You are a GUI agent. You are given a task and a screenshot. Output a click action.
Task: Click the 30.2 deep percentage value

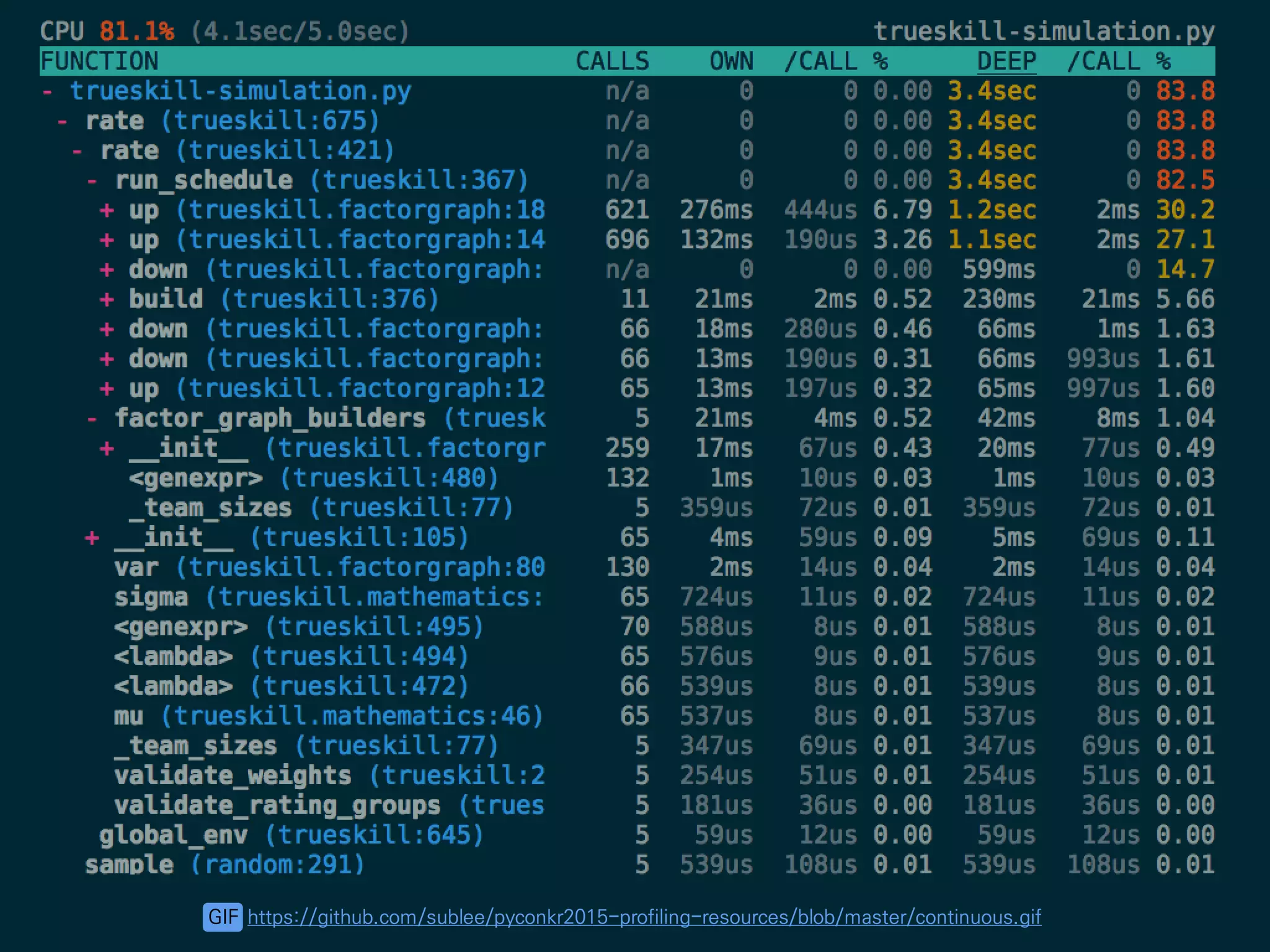click(1186, 211)
